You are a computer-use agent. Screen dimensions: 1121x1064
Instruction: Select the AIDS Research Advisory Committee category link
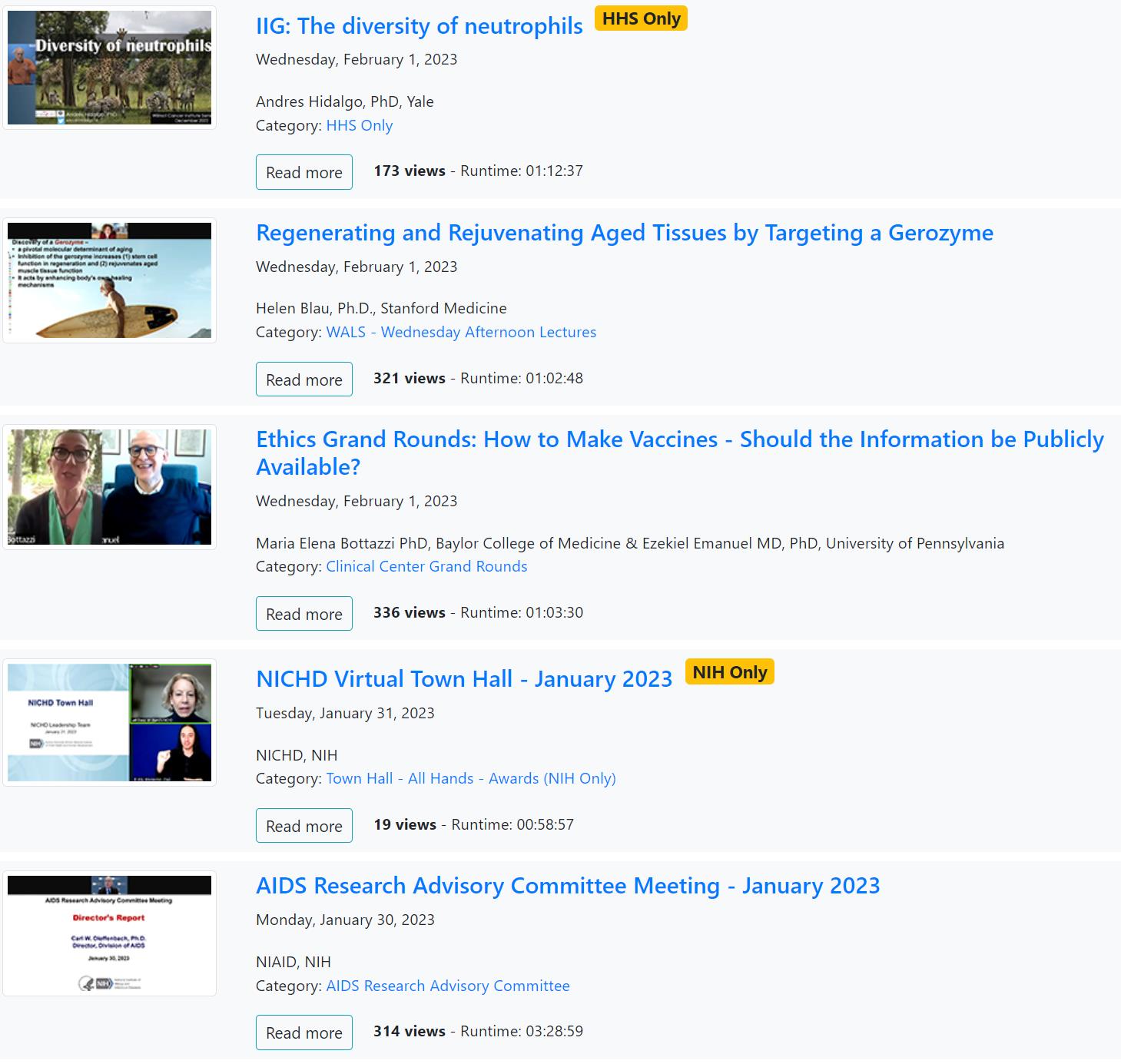point(447,986)
